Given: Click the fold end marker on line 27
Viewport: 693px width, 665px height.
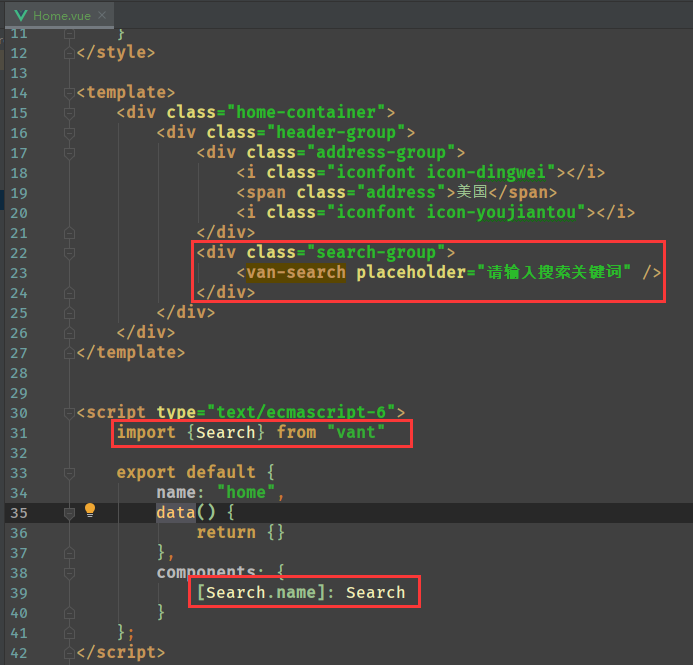Looking at the screenshot, I should tap(69, 353).
